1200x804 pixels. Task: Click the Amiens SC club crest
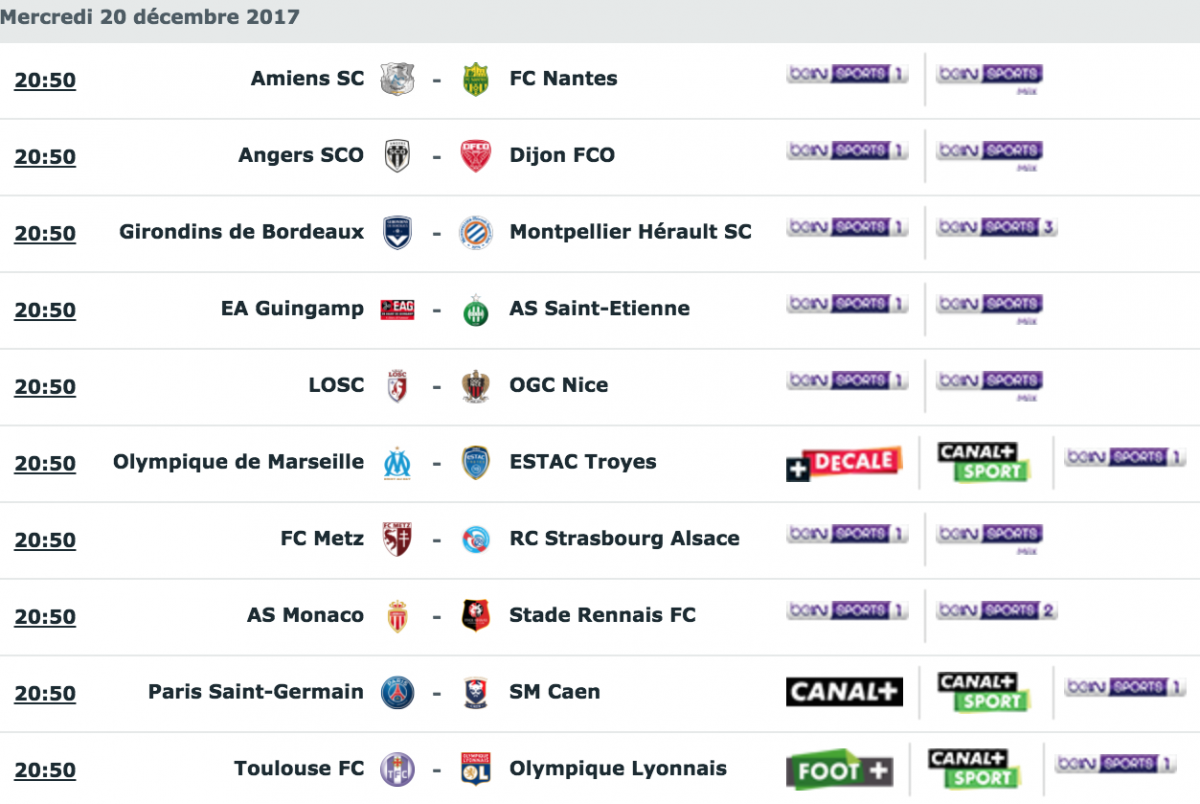397,79
